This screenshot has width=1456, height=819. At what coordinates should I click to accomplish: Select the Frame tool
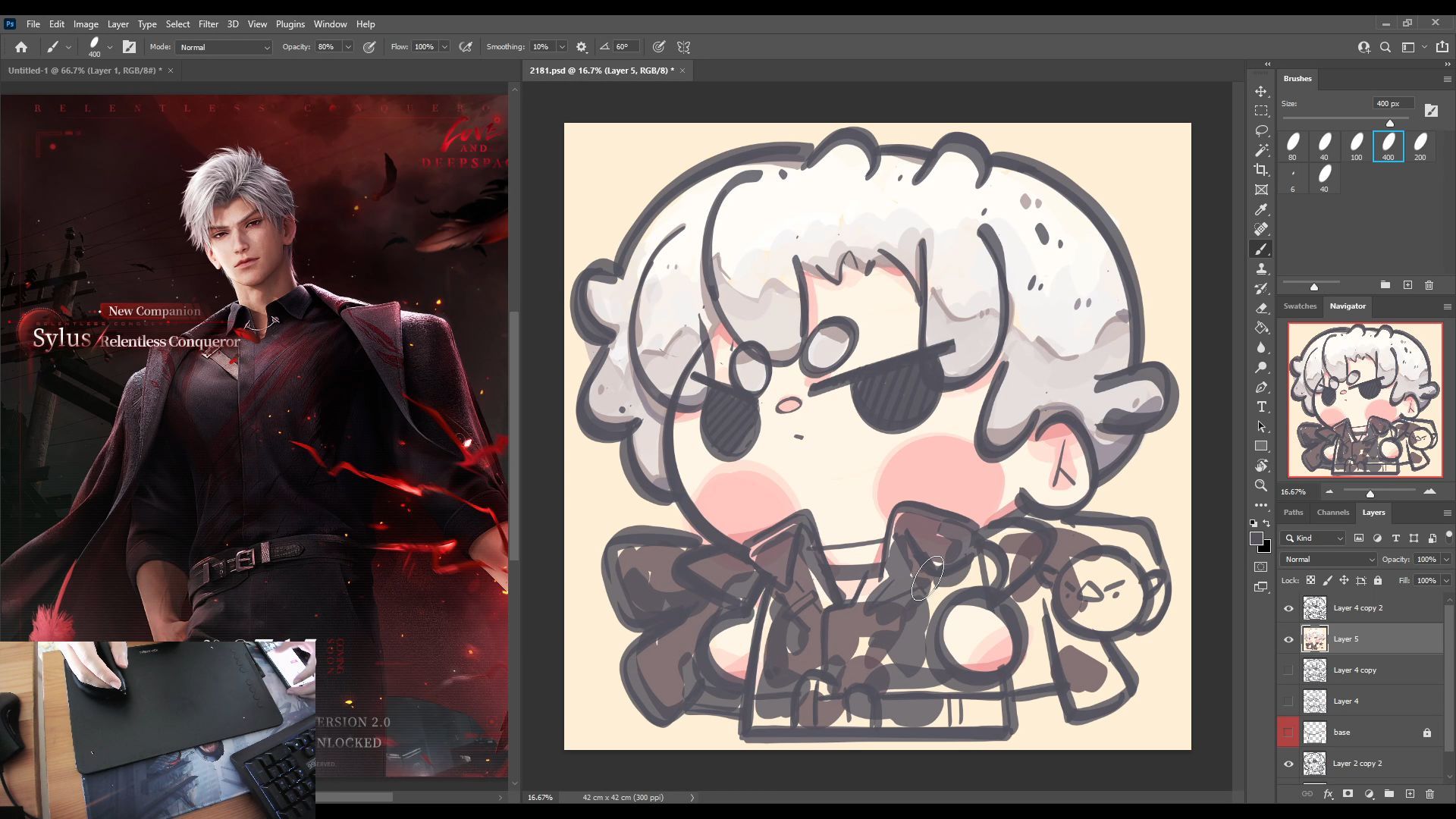pos(1261,190)
